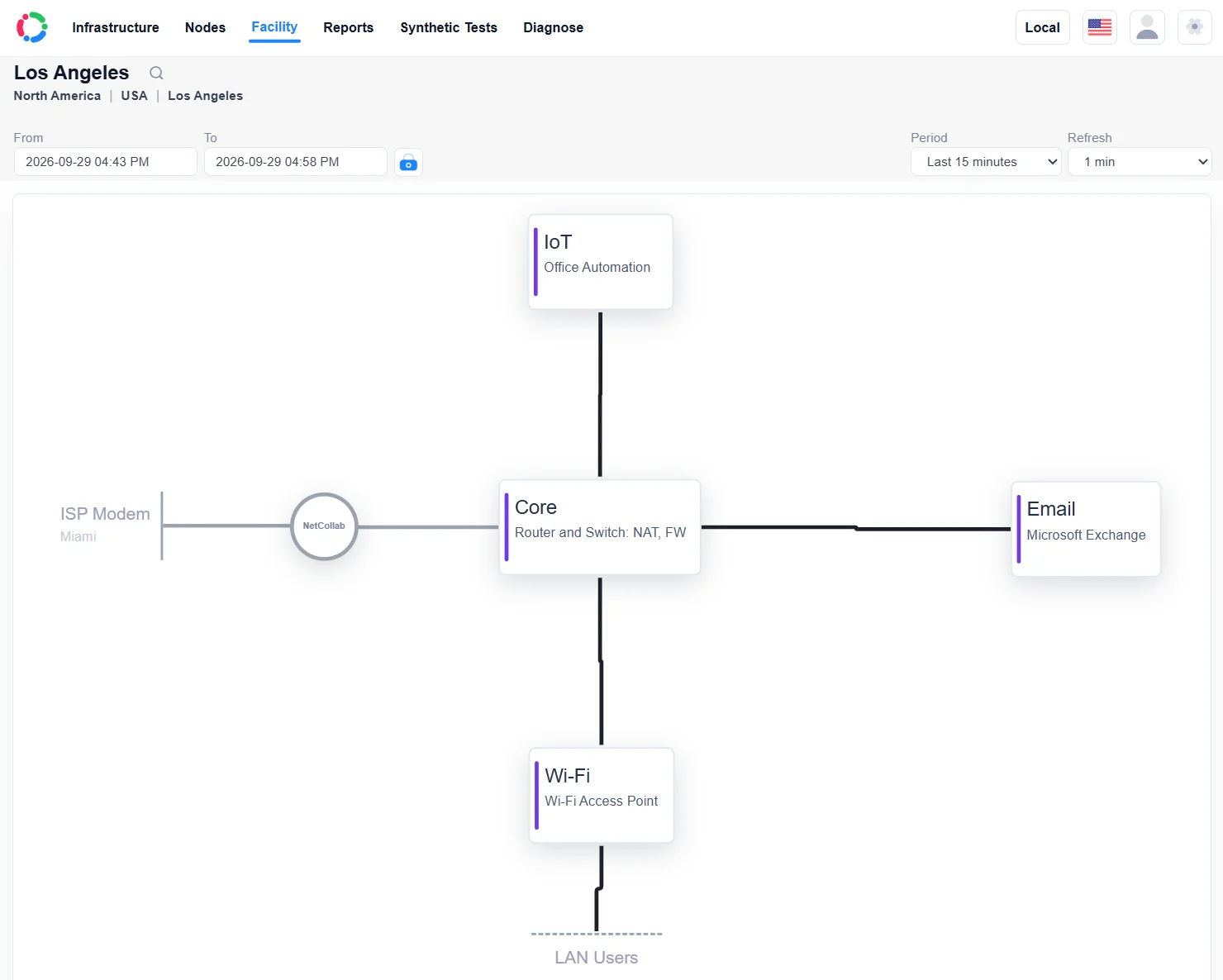Select the IoT Office Automation node
The width and height of the screenshot is (1223, 980).
[x=600, y=262]
